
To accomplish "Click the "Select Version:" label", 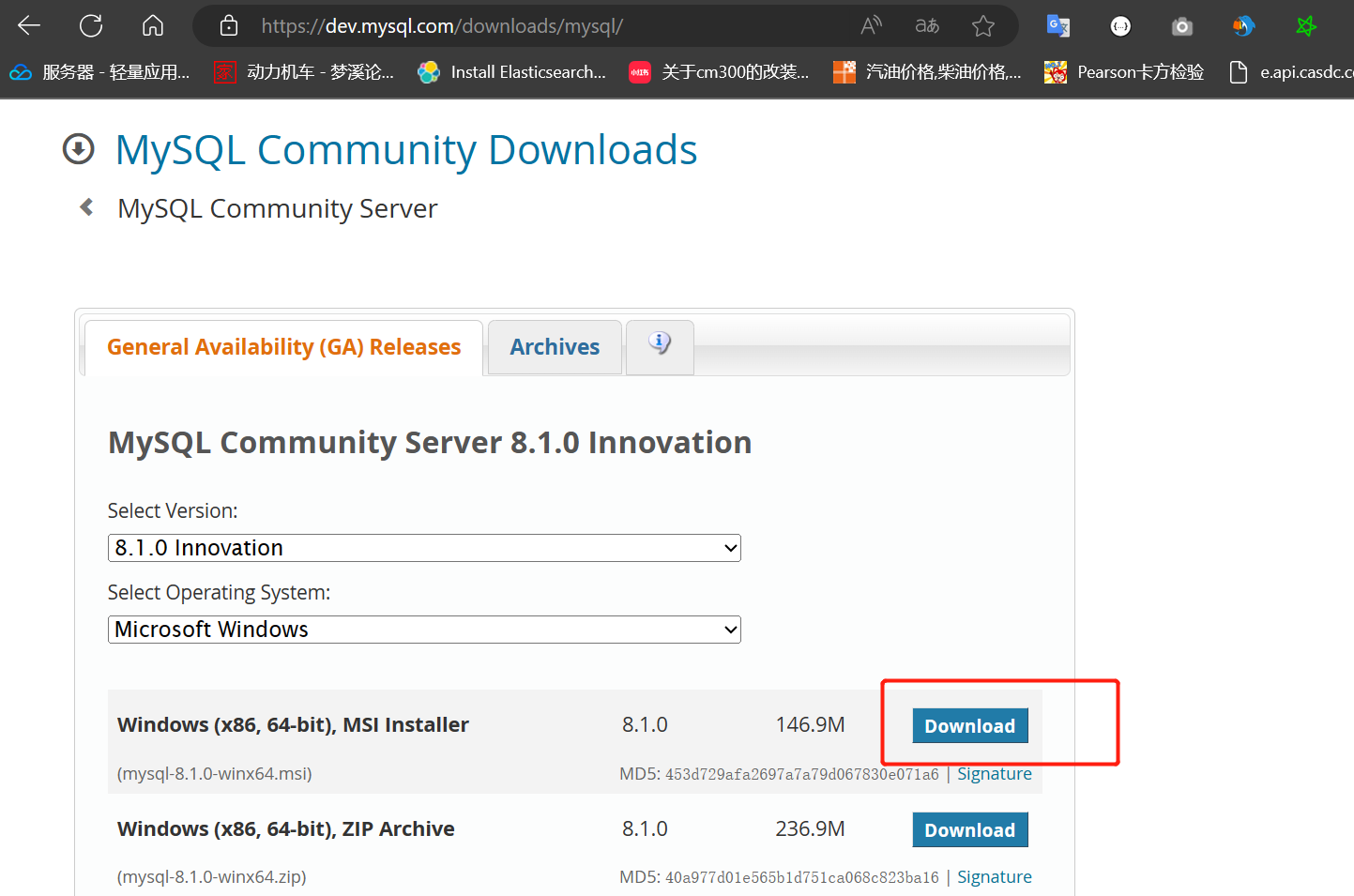I will pos(173,510).
